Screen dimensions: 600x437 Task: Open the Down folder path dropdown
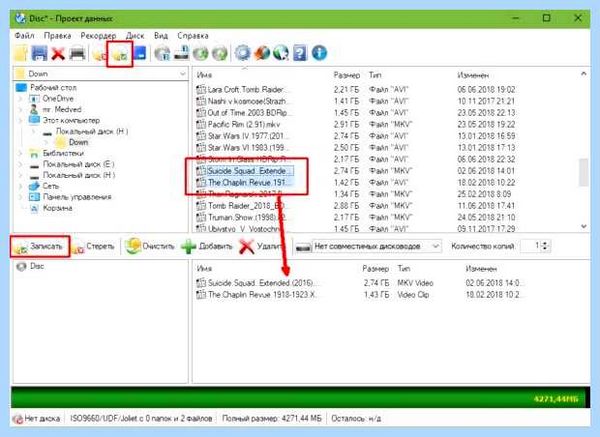pyautogui.click(x=183, y=73)
